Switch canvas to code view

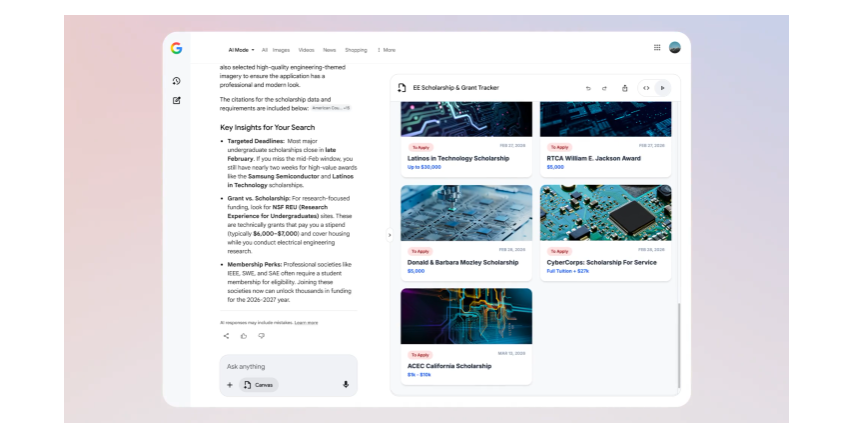pyautogui.click(x=646, y=88)
